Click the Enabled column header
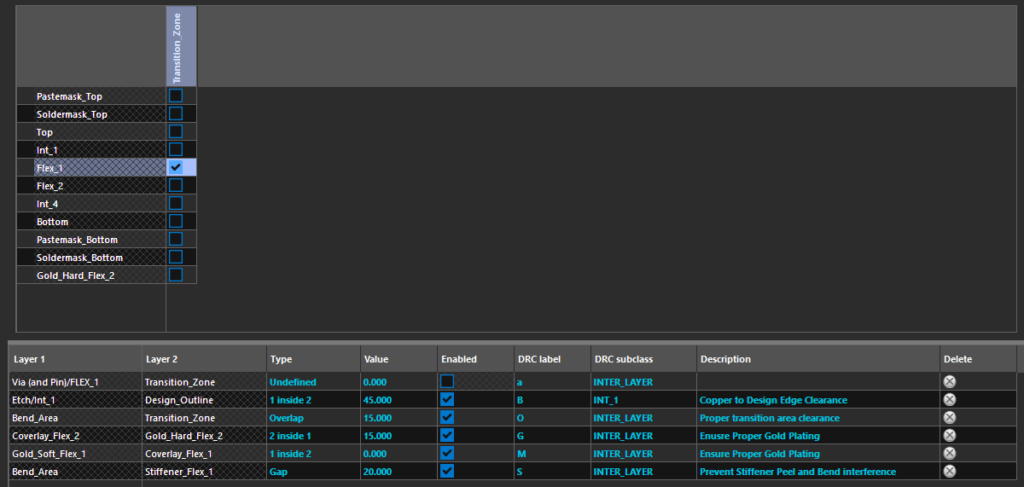Image resolution: width=1024 pixels, height=487 pixels. (475, 359)
